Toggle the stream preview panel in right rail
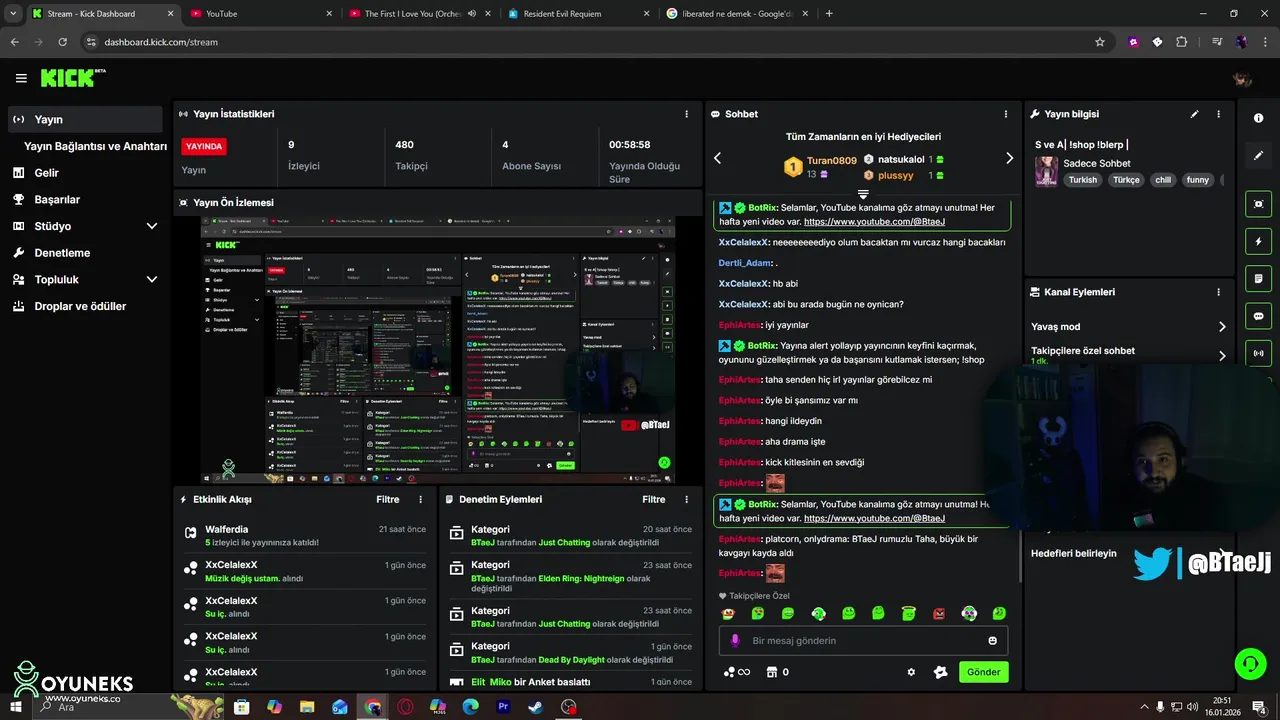1280x720 pixels. (x=1258, y=204)
